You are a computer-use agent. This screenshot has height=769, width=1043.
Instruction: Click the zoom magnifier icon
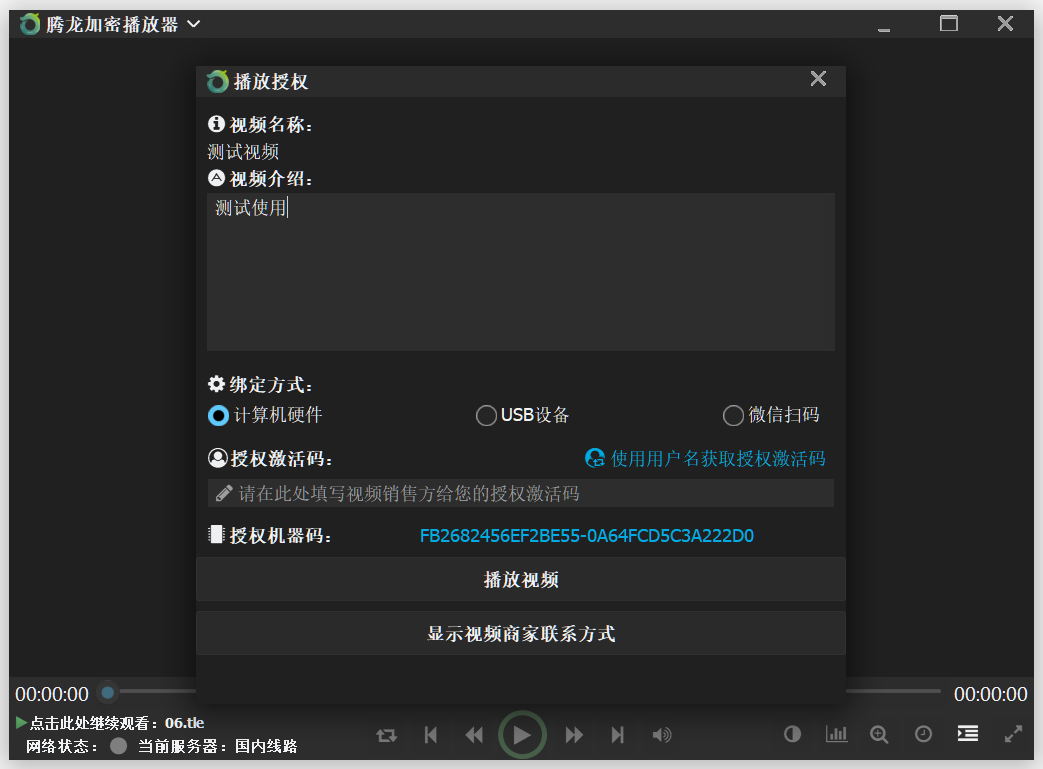click(879, 734)
